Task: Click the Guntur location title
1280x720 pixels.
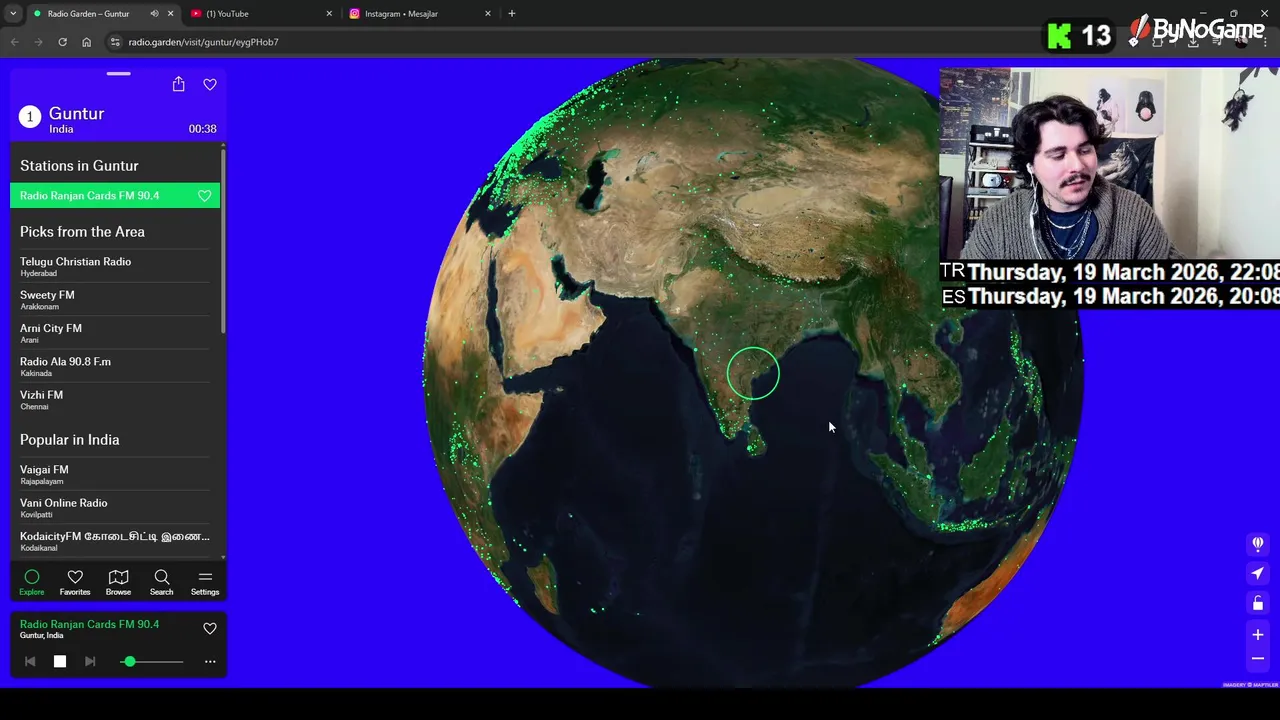Action: (x=76, y=114)
